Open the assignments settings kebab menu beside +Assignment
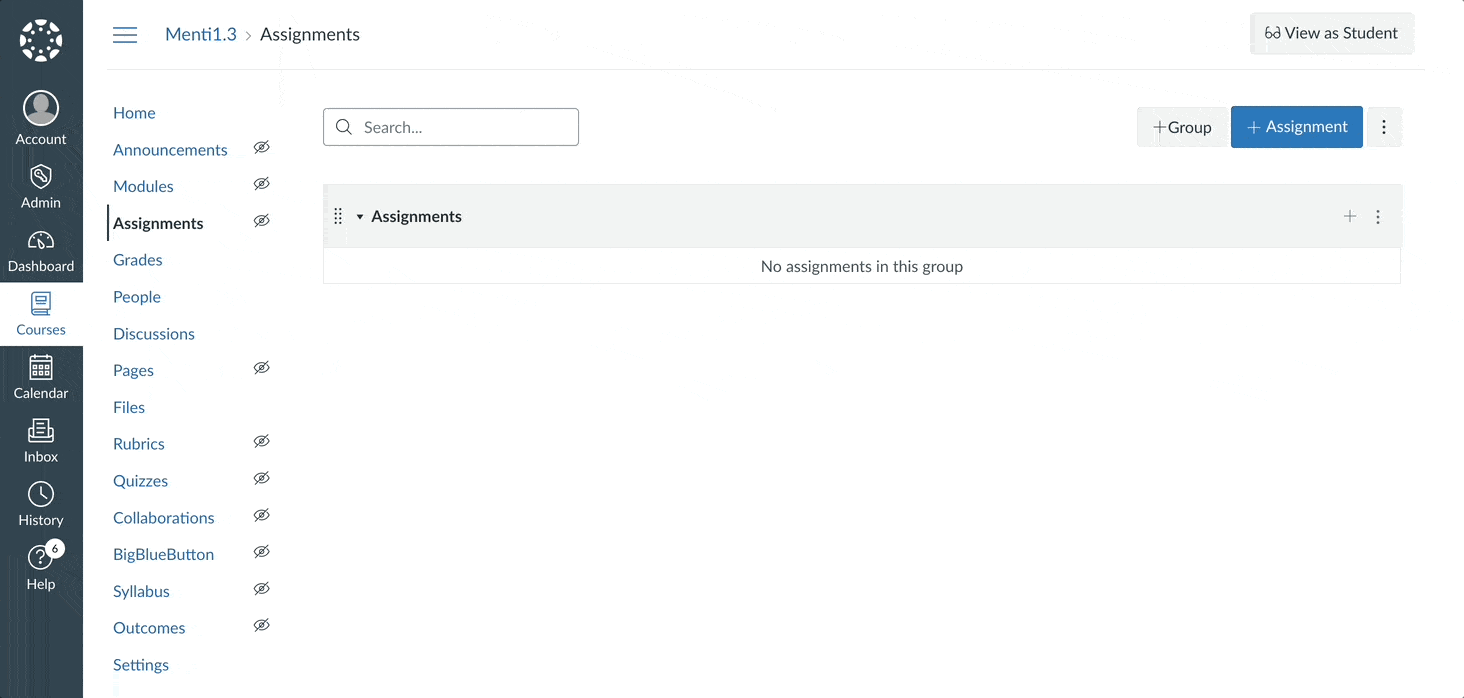 pos(1384,127)
